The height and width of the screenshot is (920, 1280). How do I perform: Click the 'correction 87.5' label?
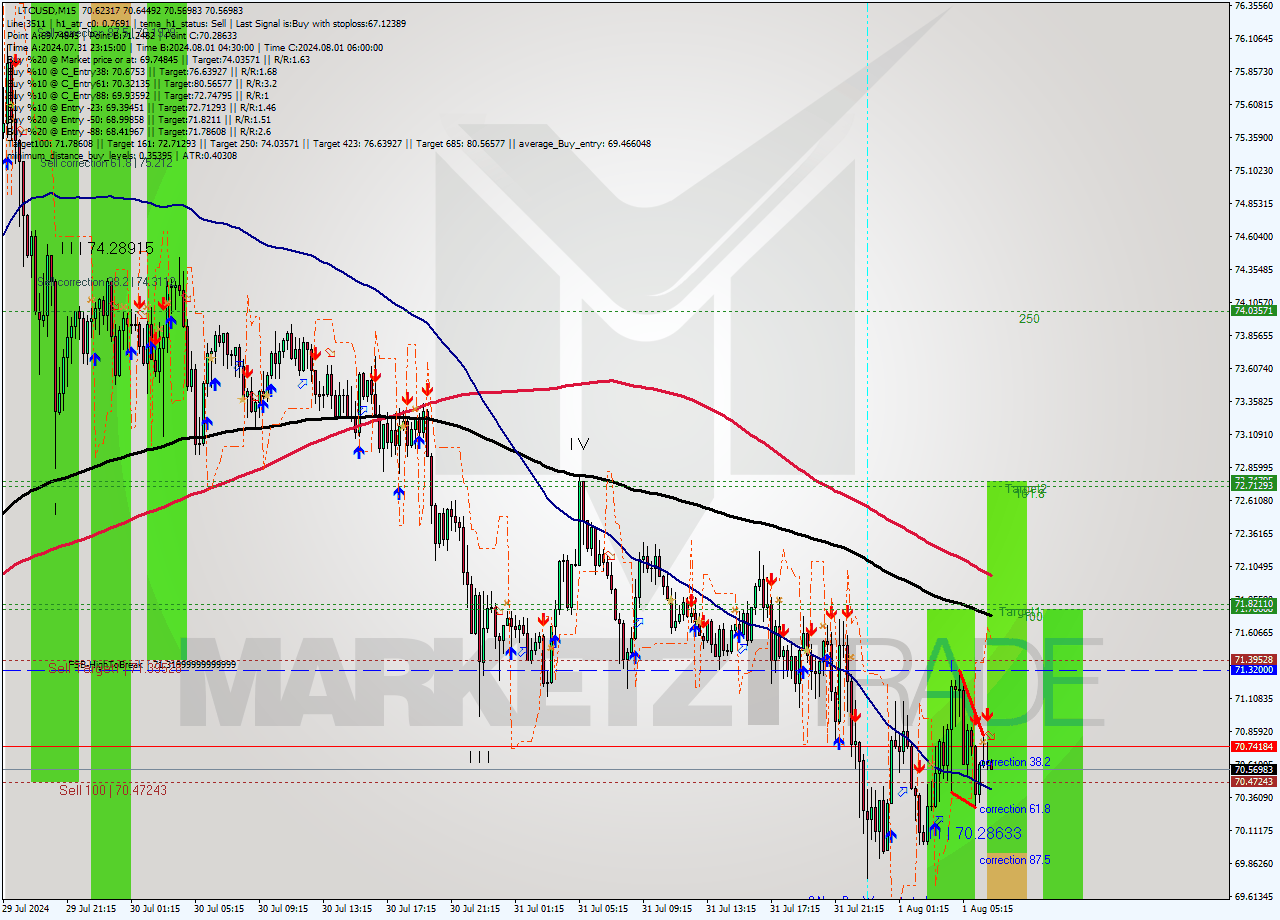pos(1015,860)
